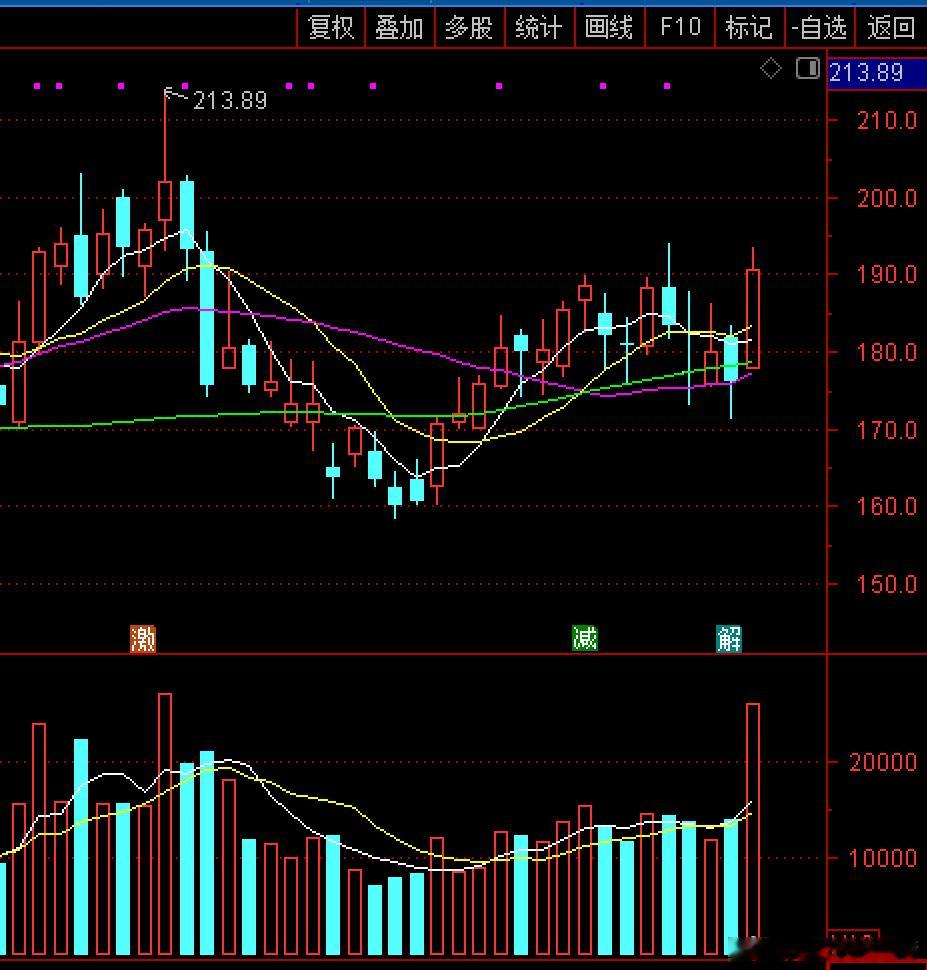The width and height of the screenshot is (927, 970).
Task: Click the 170.0 axis label
Action: 886,430
